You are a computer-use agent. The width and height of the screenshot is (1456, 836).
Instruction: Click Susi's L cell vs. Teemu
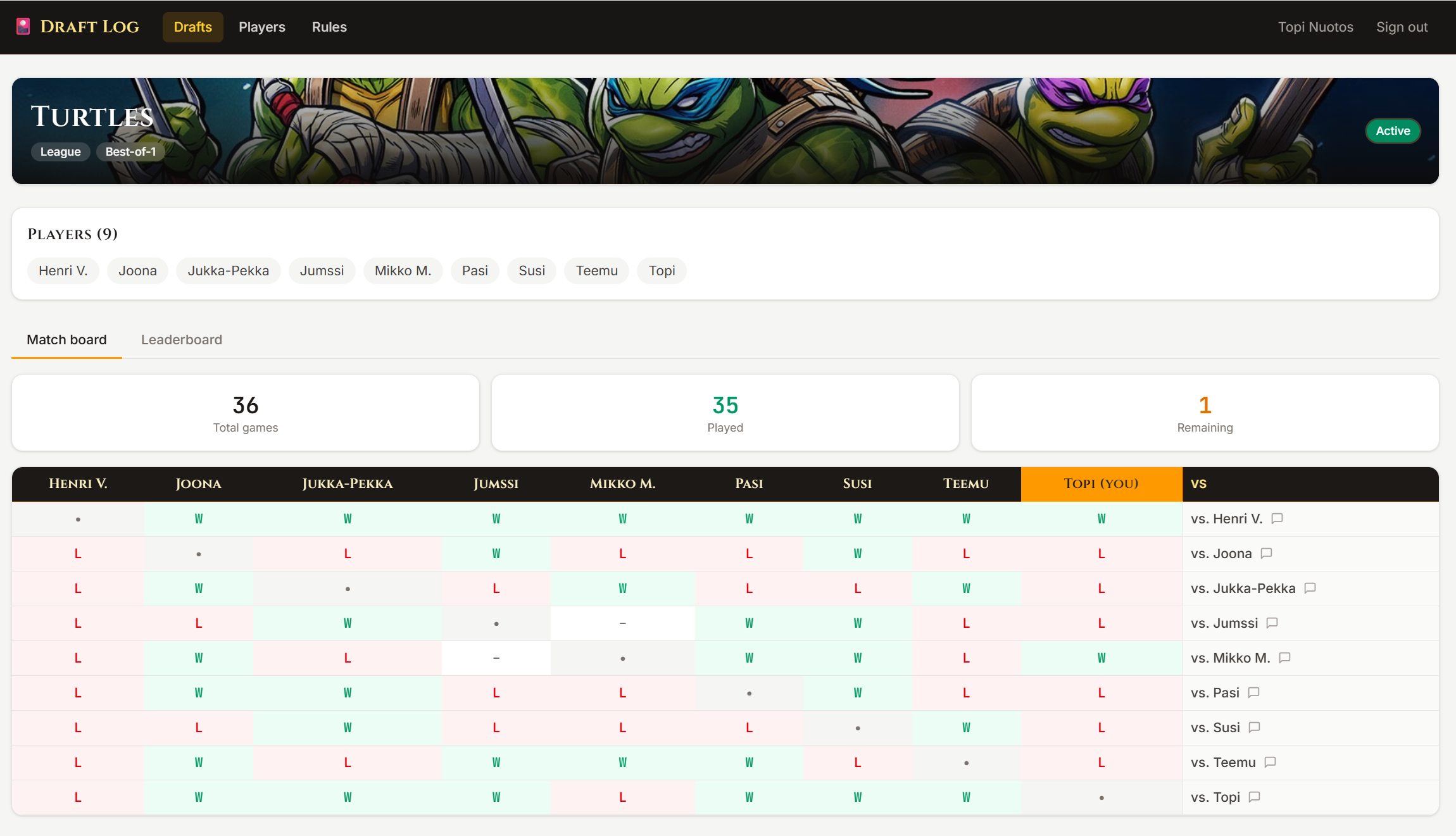click(858, 763)
